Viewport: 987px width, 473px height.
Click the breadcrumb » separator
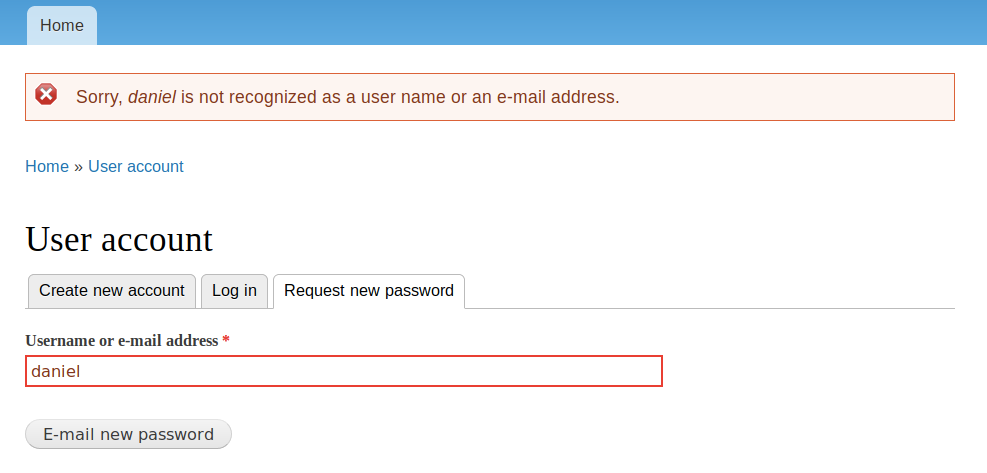(x=78, y=167)
